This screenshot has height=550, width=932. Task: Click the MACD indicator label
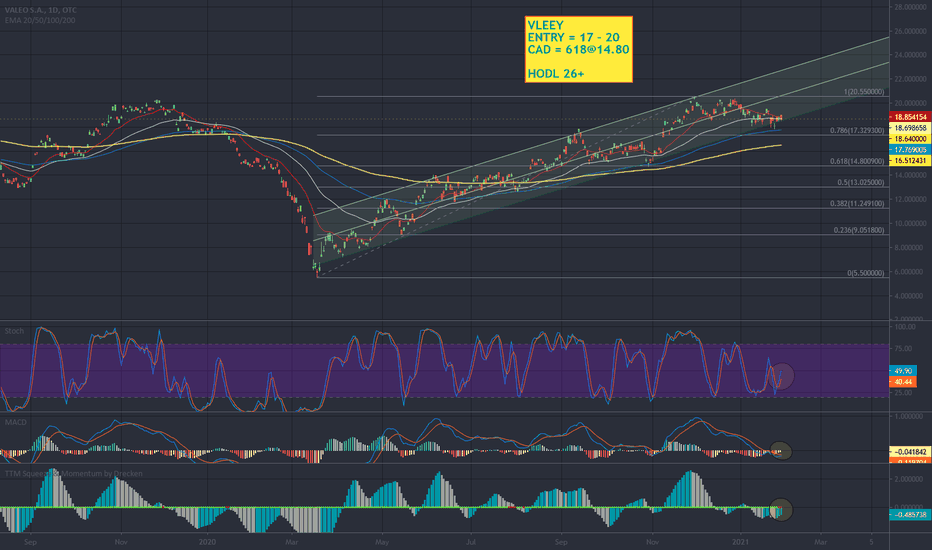point(15,422)
